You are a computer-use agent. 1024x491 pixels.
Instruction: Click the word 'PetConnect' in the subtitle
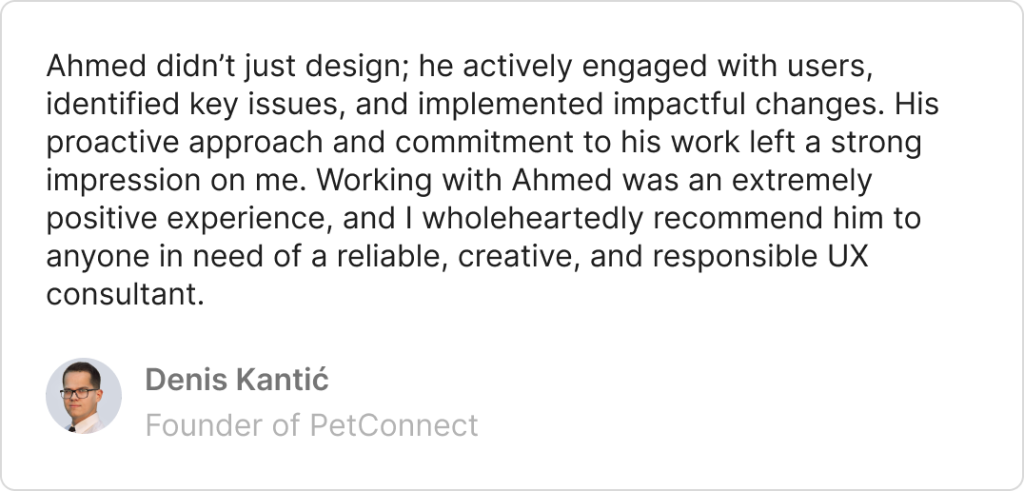point(394,426)
